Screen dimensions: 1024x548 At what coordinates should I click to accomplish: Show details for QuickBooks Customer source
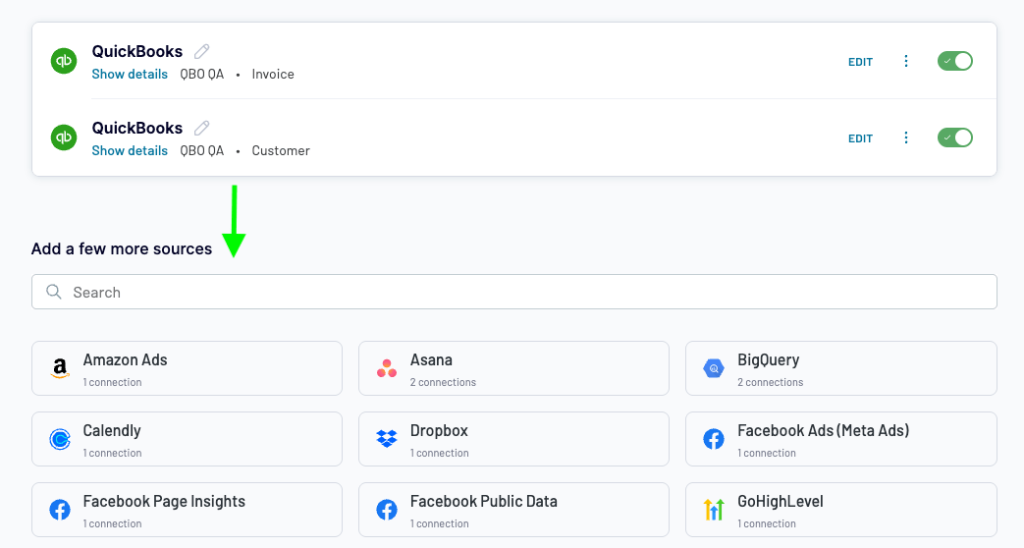point(129,150)
